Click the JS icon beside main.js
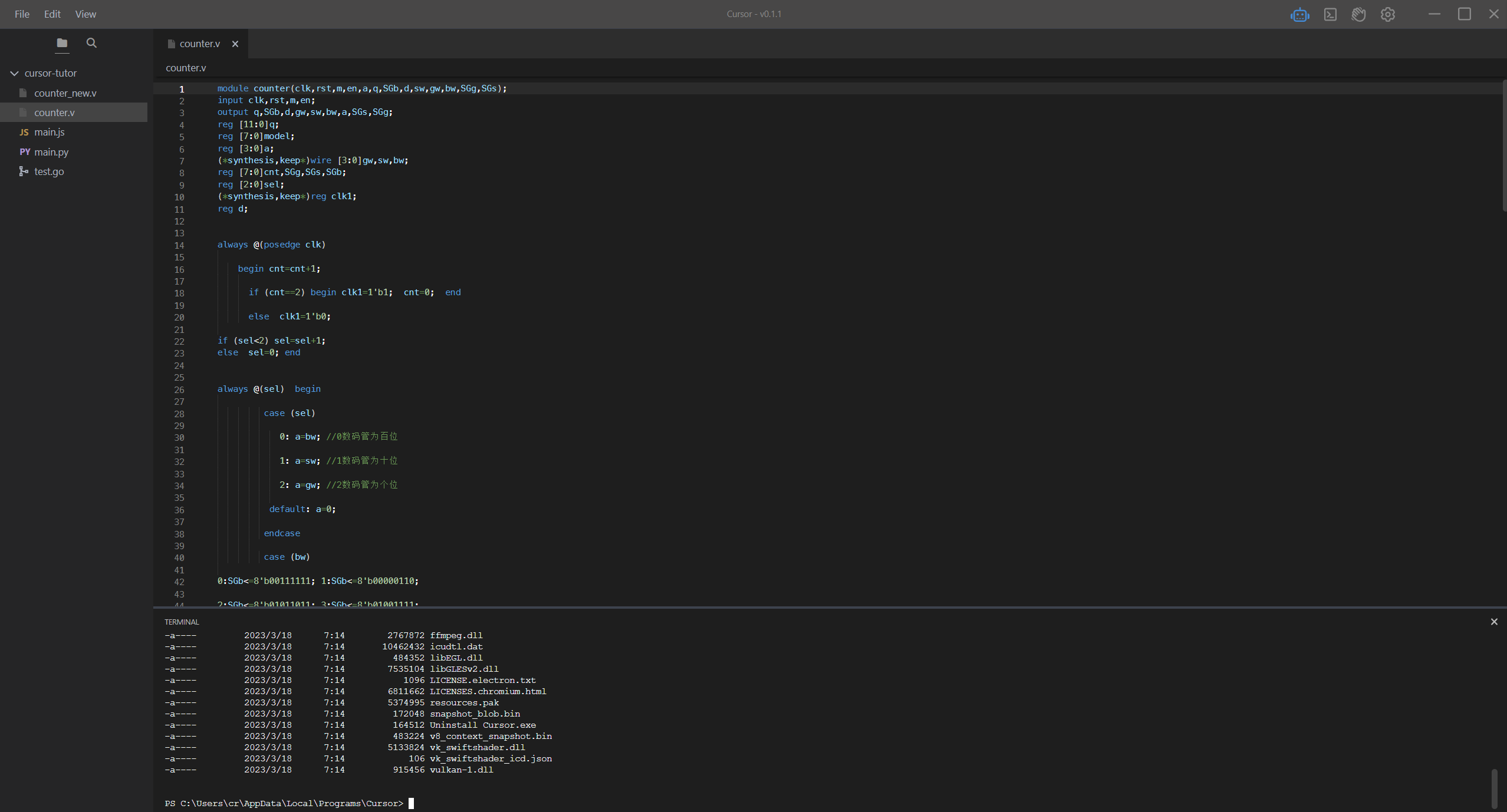 (24, 133)
